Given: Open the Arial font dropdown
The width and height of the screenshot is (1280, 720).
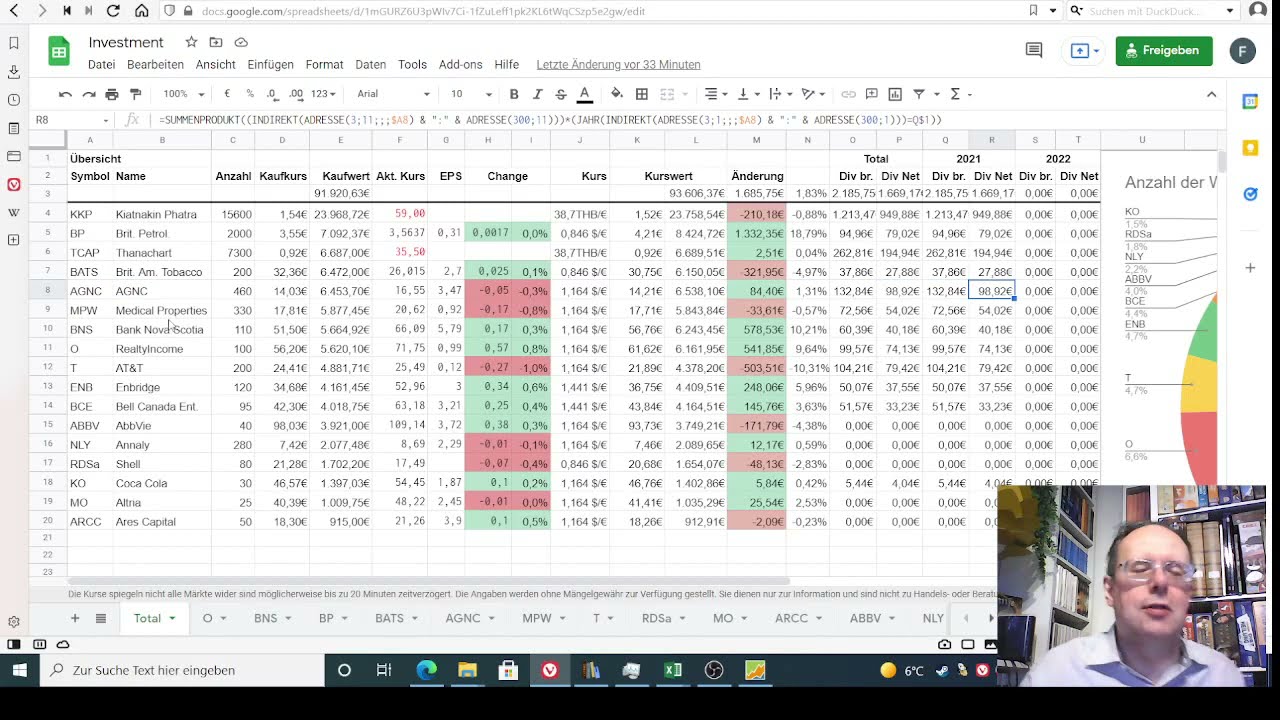Looking at the screenshot, I should tap(394, 94).
